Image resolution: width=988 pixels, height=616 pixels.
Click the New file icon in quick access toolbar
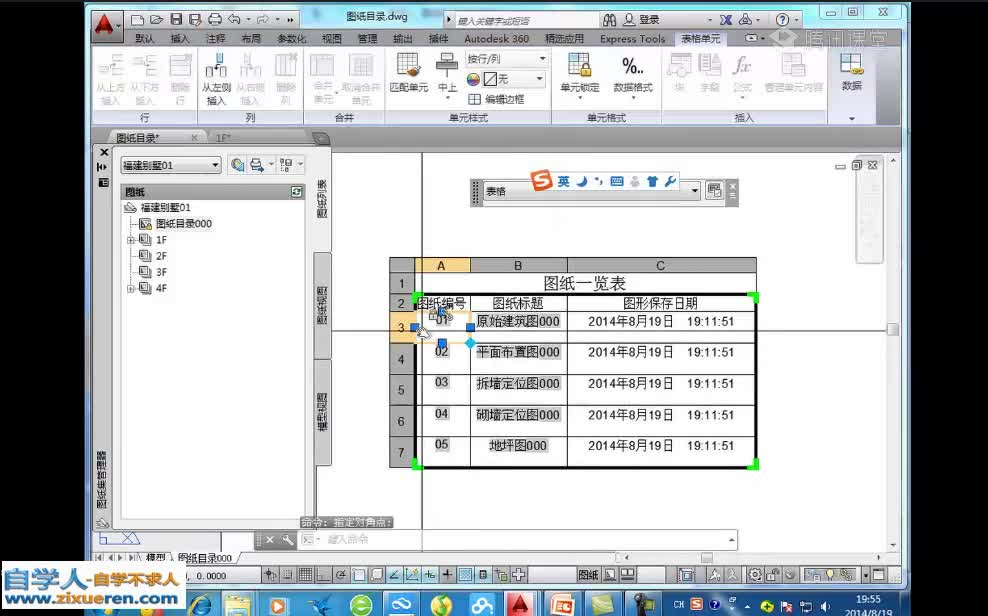click(x=137, y=20)
